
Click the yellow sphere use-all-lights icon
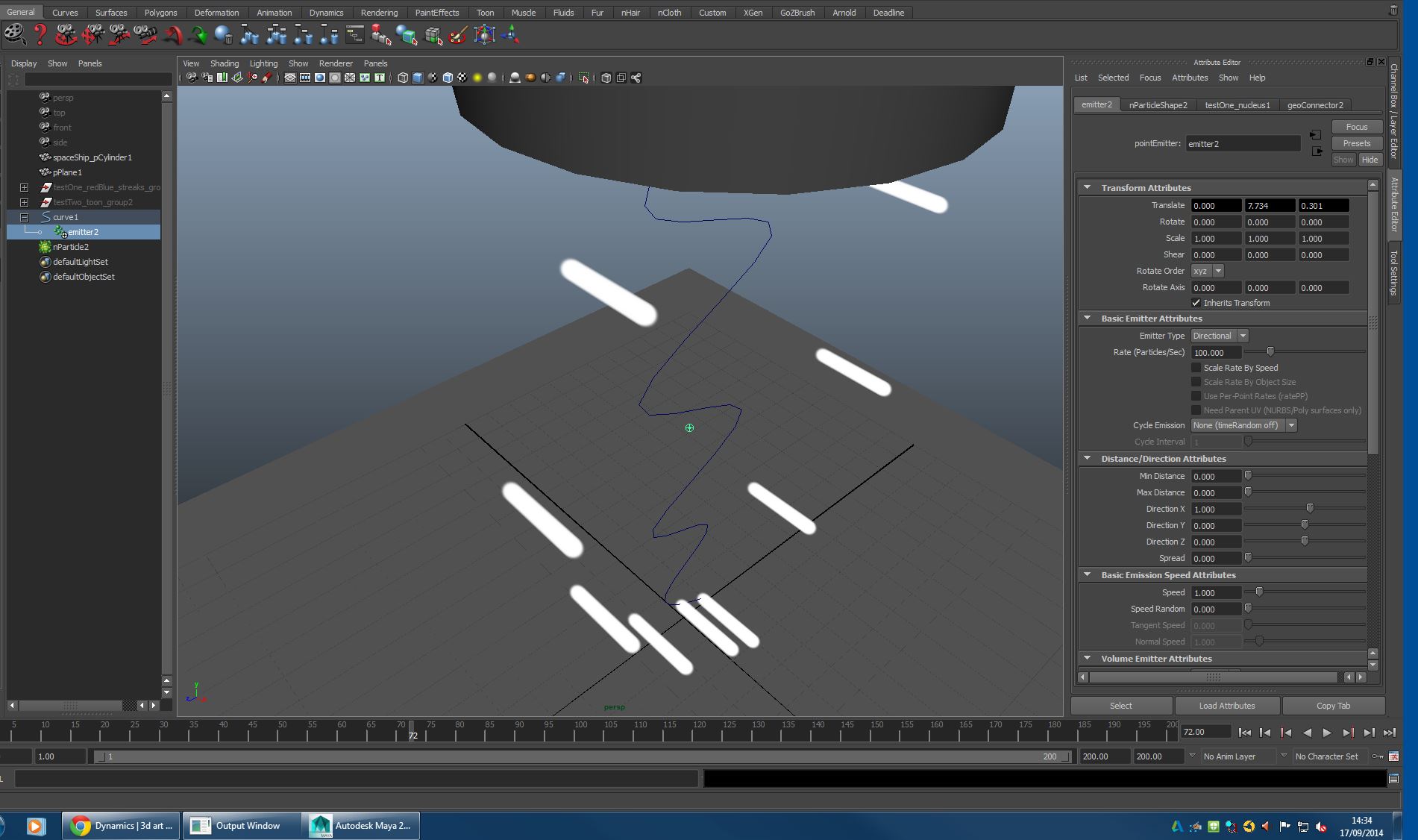click(477, 78)
